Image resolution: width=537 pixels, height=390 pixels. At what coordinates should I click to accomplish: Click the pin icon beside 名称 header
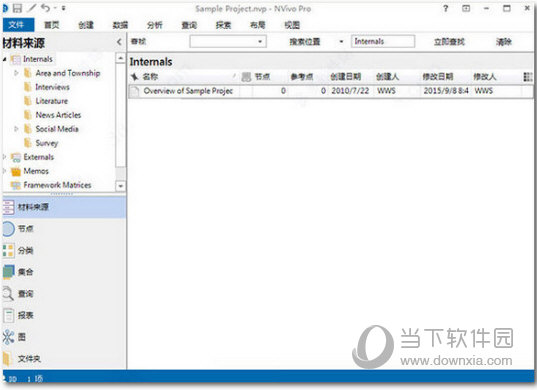135,77
